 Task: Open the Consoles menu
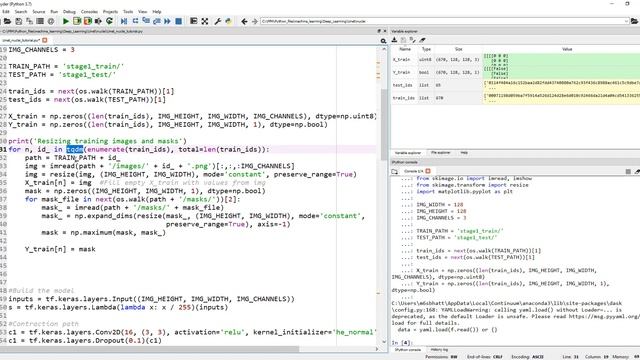point(89,12)
